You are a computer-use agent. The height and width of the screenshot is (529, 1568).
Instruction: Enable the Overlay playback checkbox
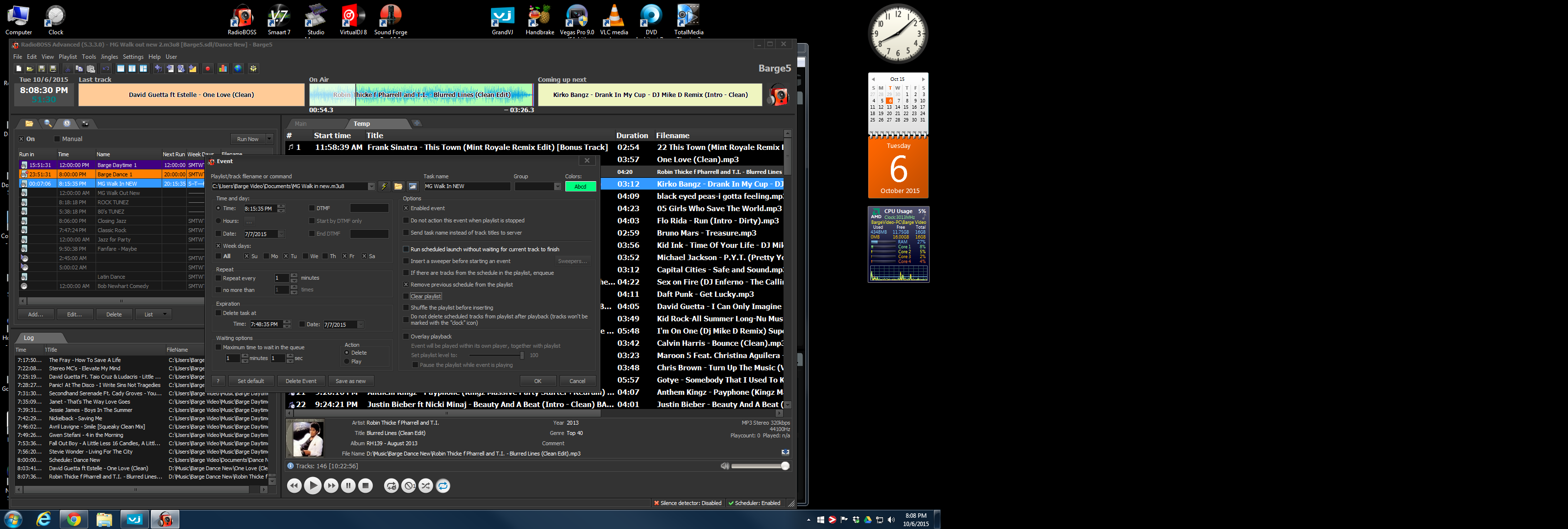coord(406,337)
